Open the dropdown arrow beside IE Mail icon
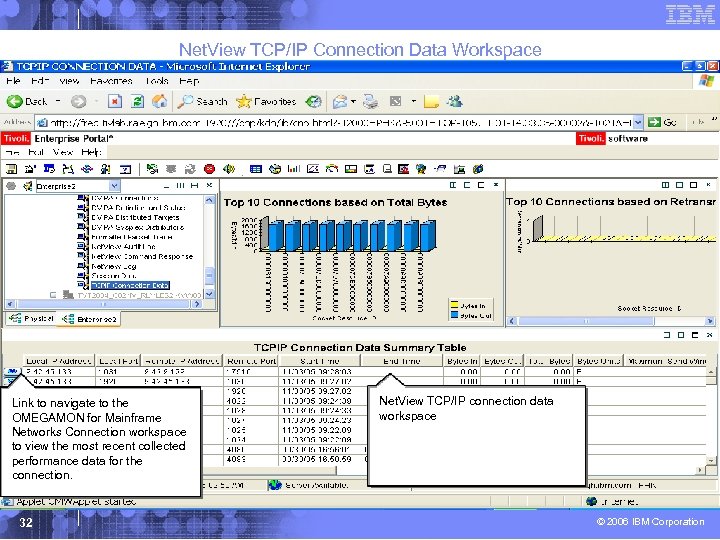Viewport: 720px width, 540px height. click(x=353, y=101)
